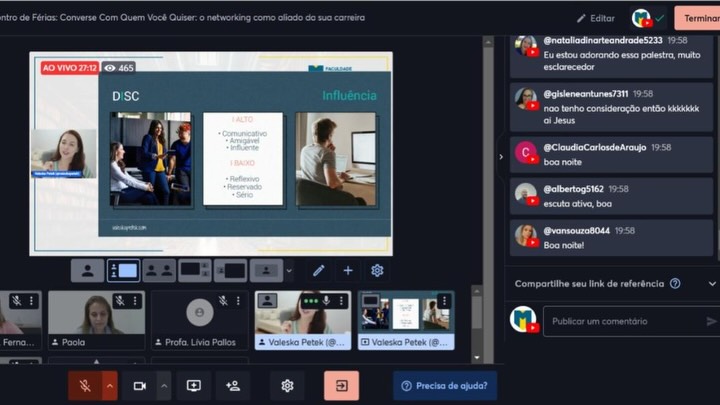
Task: Click the share screen icon
Action: pos(194,385)
